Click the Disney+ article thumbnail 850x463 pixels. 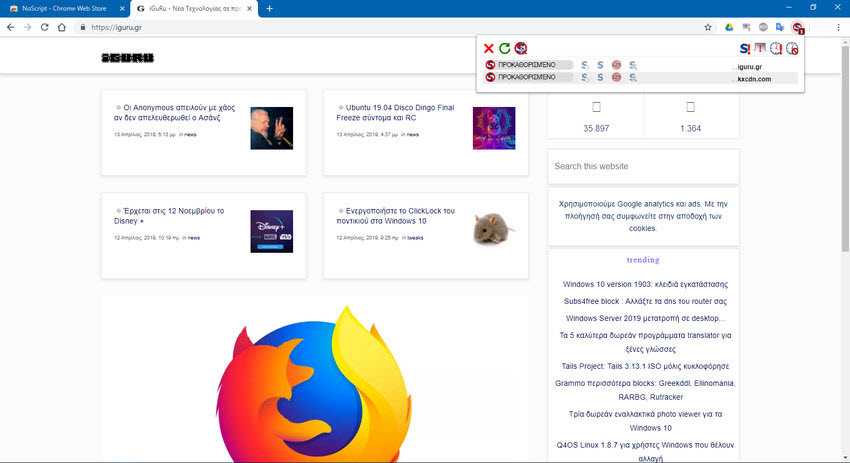272,232
